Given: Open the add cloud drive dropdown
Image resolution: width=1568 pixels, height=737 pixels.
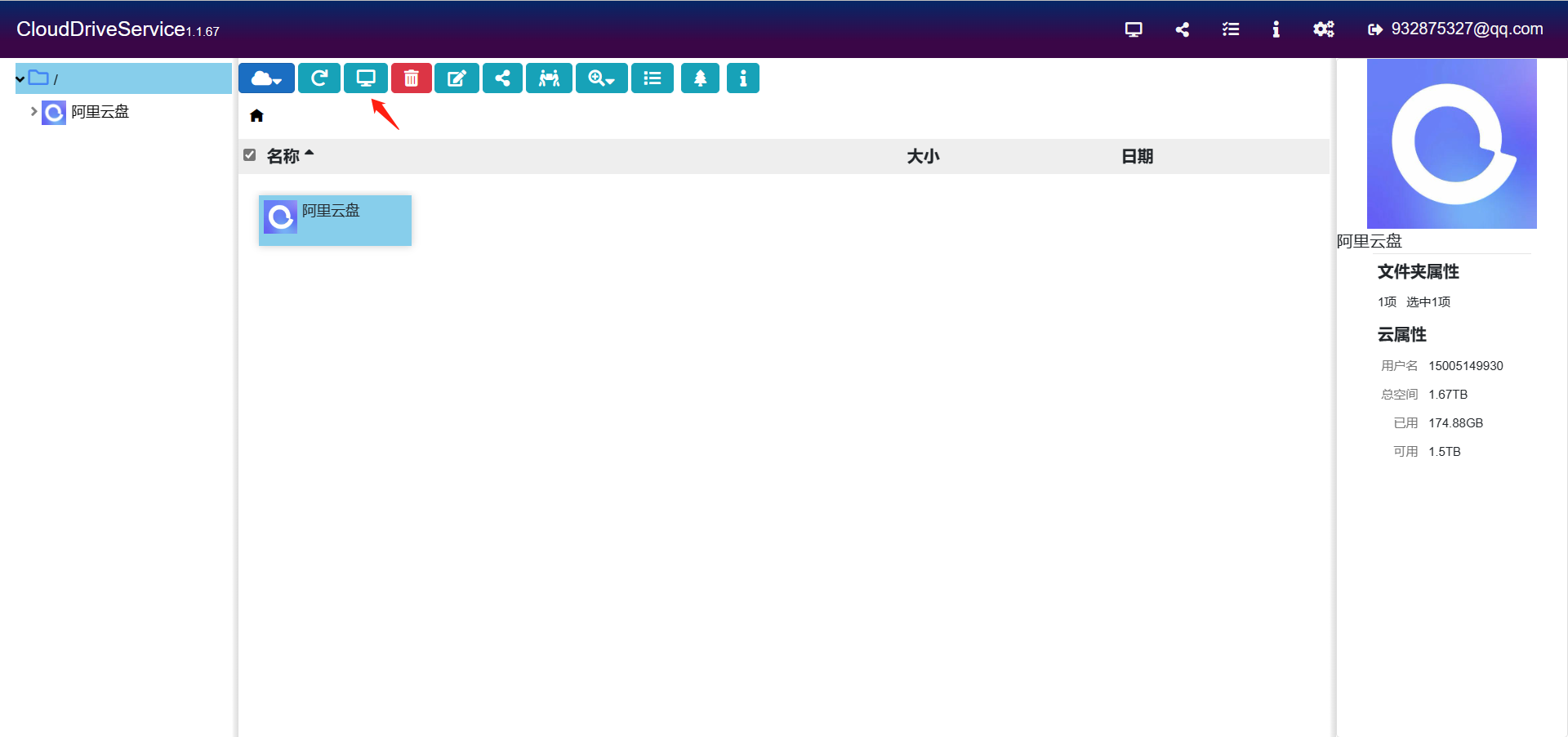Looking at the screenshot, I should [266, 78].
